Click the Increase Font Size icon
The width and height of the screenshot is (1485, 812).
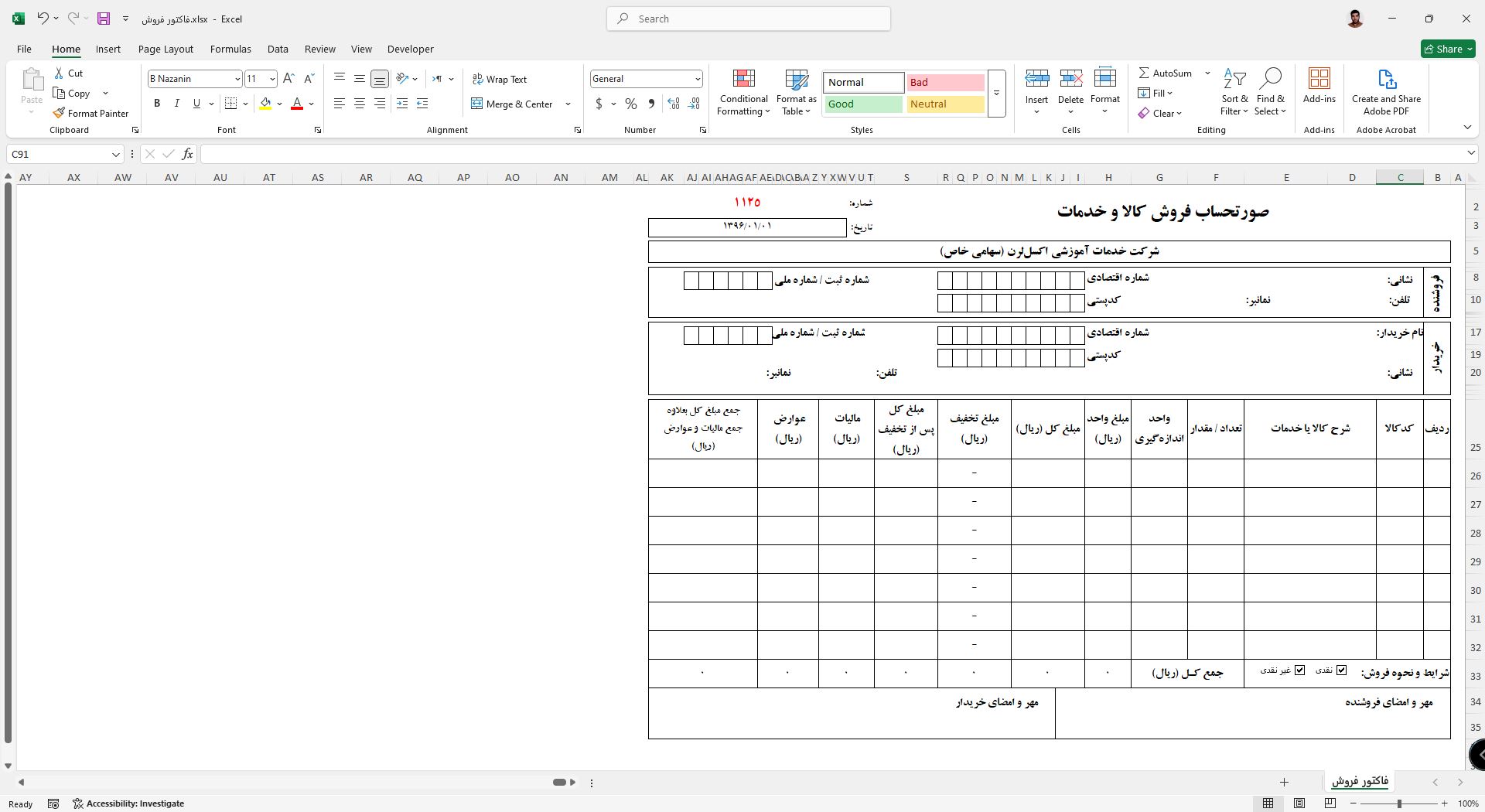tap(288, 79)
